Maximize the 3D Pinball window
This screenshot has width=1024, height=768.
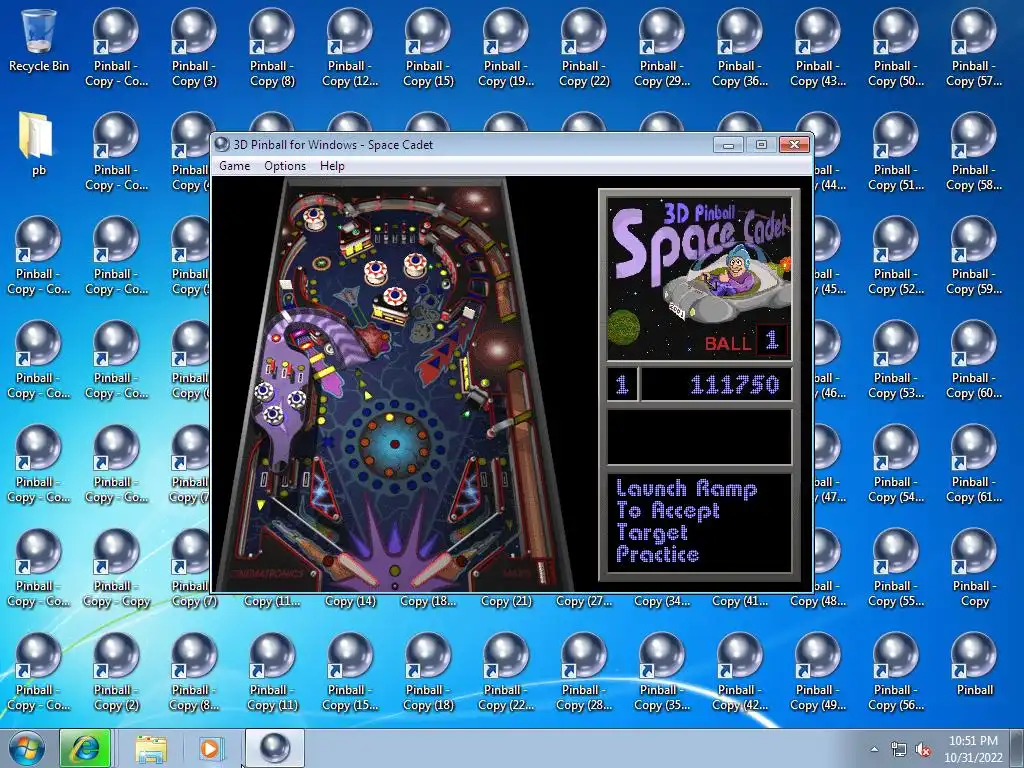click(761, 144)
